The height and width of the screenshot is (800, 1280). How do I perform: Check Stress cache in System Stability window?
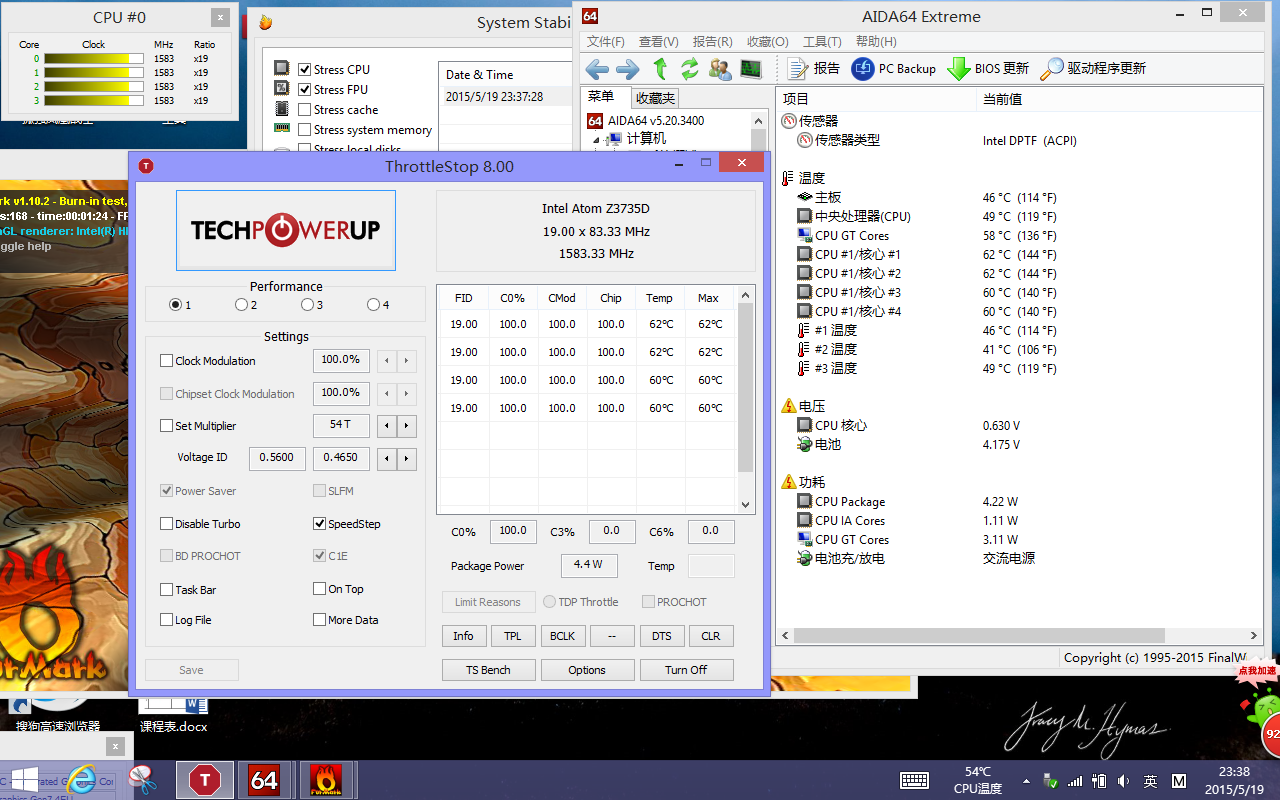click(x=305, y=110)
